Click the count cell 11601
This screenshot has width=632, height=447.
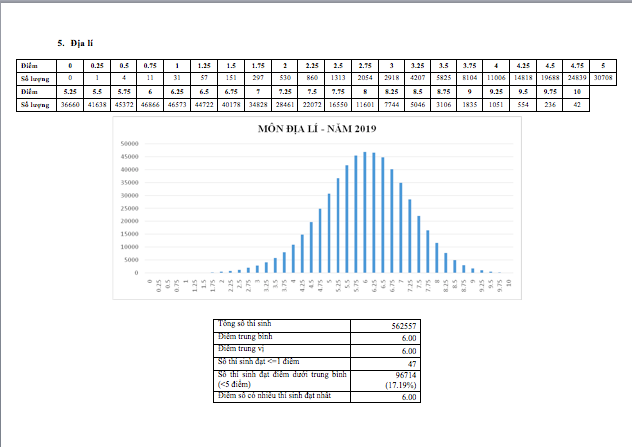(365, 105)
